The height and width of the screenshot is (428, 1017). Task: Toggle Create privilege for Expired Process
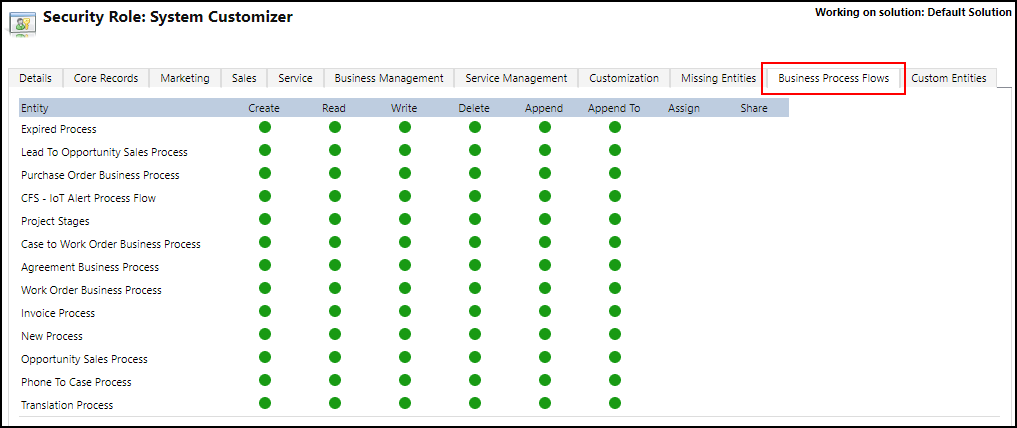pyautogui.click(x=265, y=127)
